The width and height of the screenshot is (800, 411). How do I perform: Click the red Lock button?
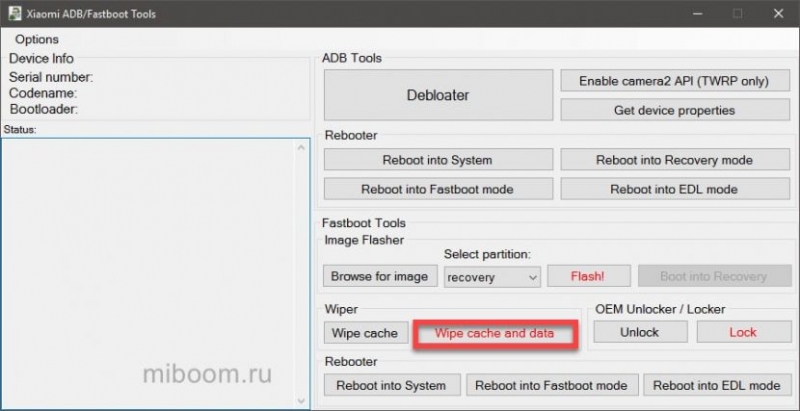pos(744,332)
